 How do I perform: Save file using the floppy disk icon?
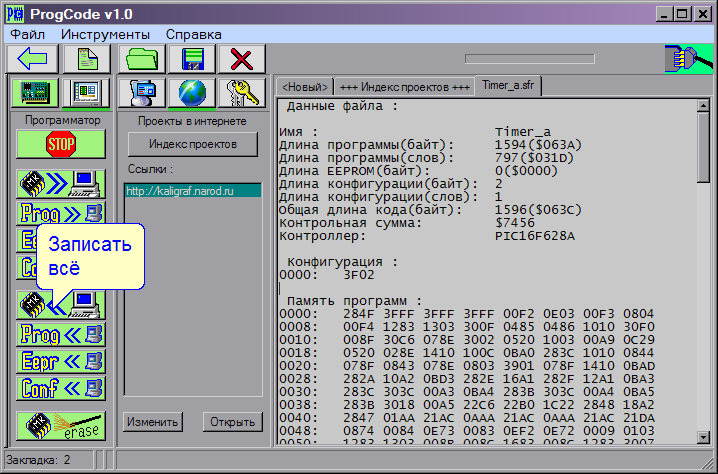coord(192,59)
